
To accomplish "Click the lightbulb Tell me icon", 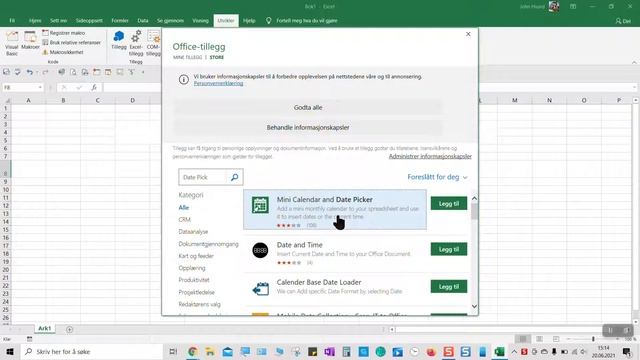I will coord(268,20).
